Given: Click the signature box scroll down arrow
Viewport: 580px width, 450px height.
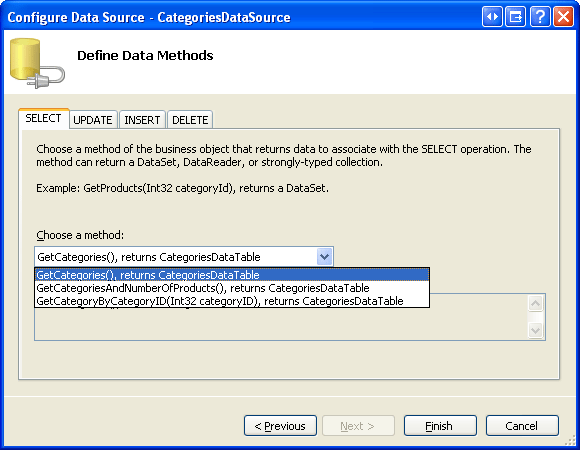Looking at the screenshot, I should point(536,330).
